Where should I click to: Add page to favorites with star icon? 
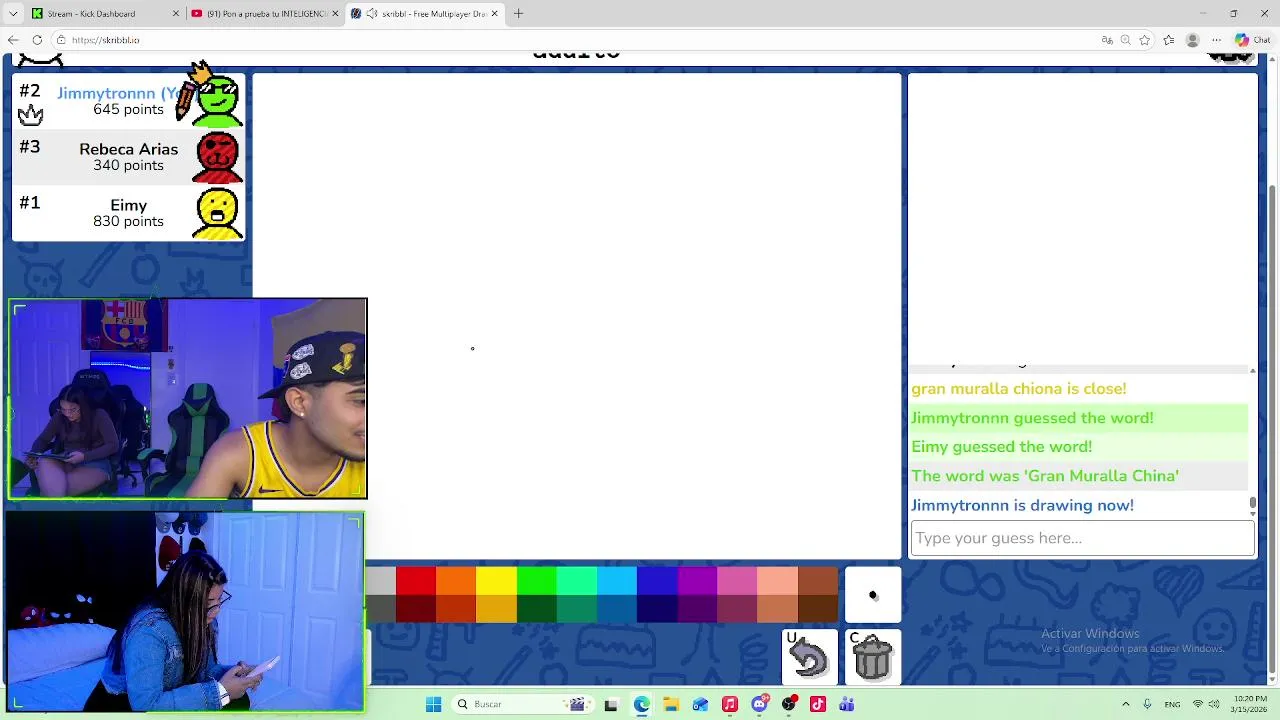pyautogui.click(x=1145, y=40)
